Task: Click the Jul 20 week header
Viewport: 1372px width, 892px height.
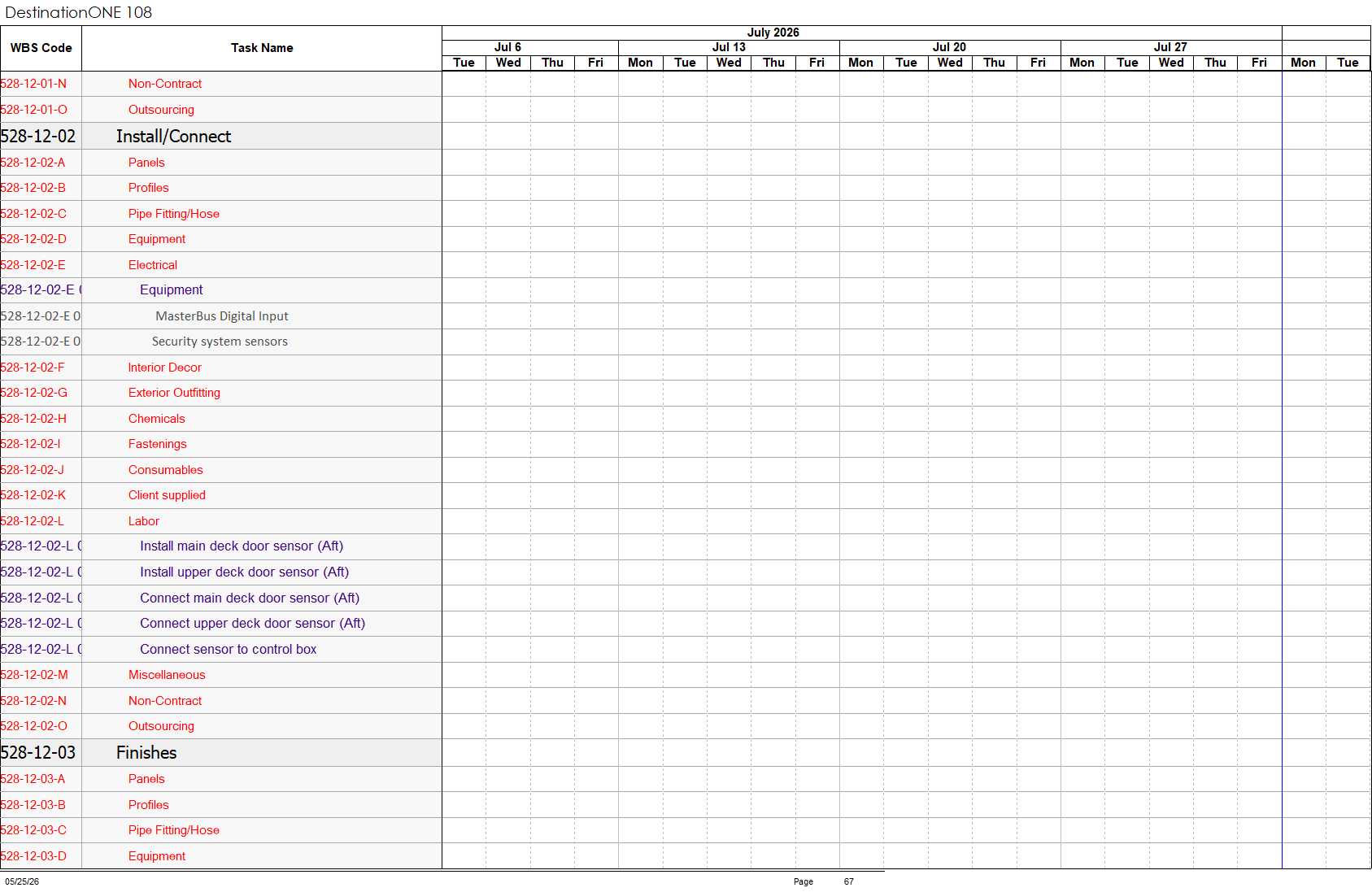Action: (x=949, y=47)
